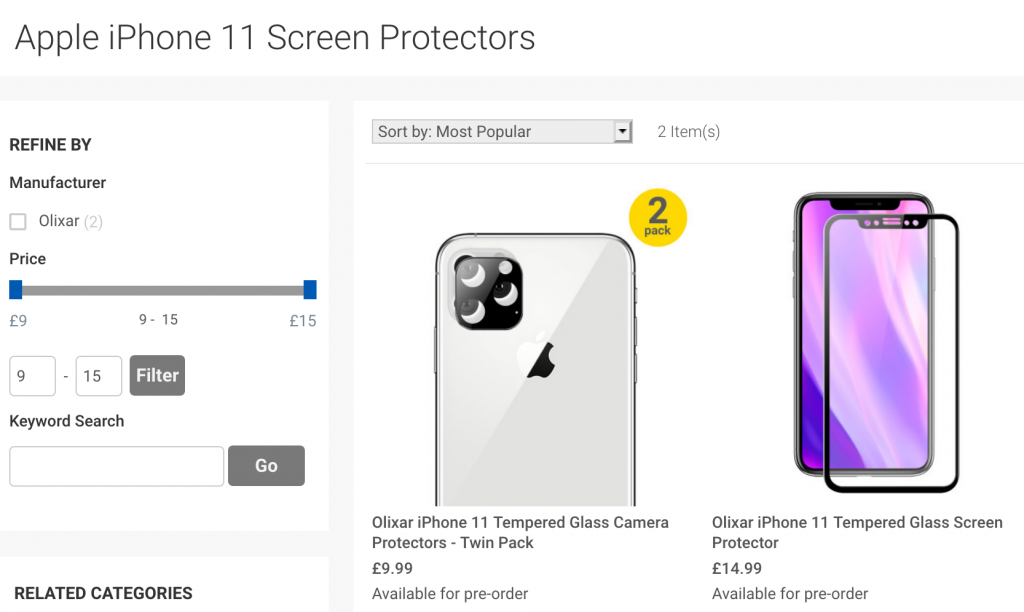1024x612 pixels.
Task: Grab the right price slider handle
Action: point(310,290)
